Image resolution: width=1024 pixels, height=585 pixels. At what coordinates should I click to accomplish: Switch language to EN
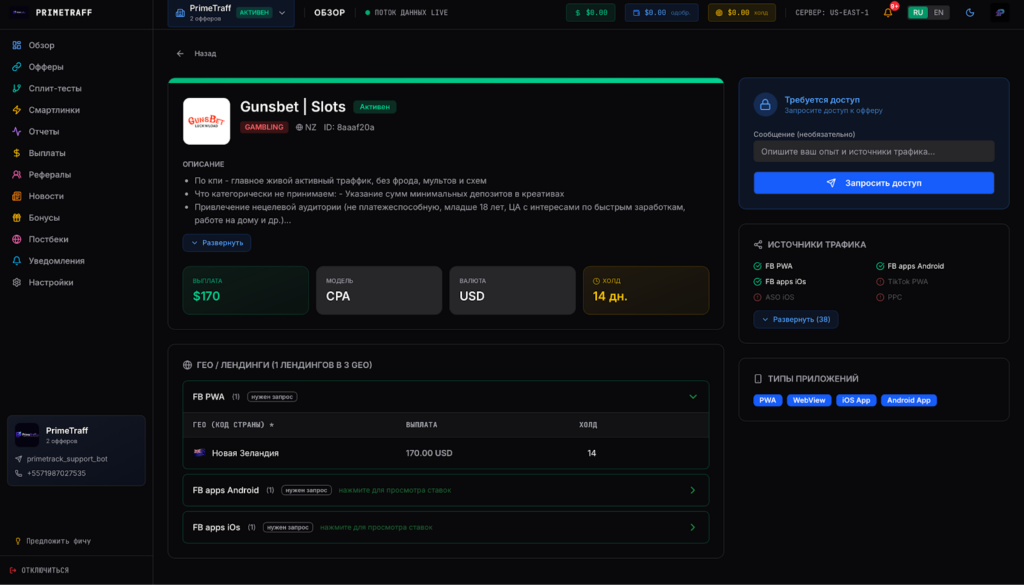click(x=938, y=12)
